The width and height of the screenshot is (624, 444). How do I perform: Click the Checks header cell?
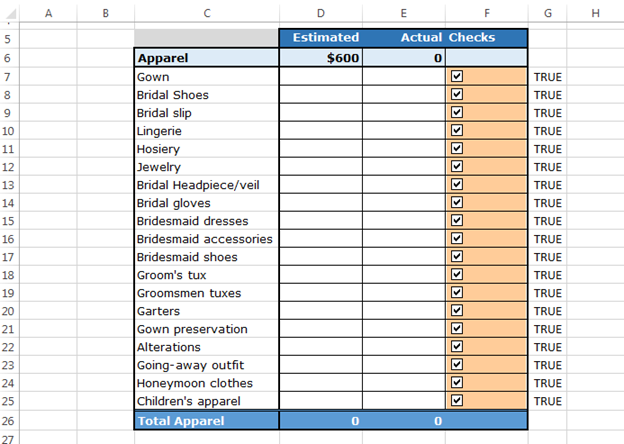(487, 38)
